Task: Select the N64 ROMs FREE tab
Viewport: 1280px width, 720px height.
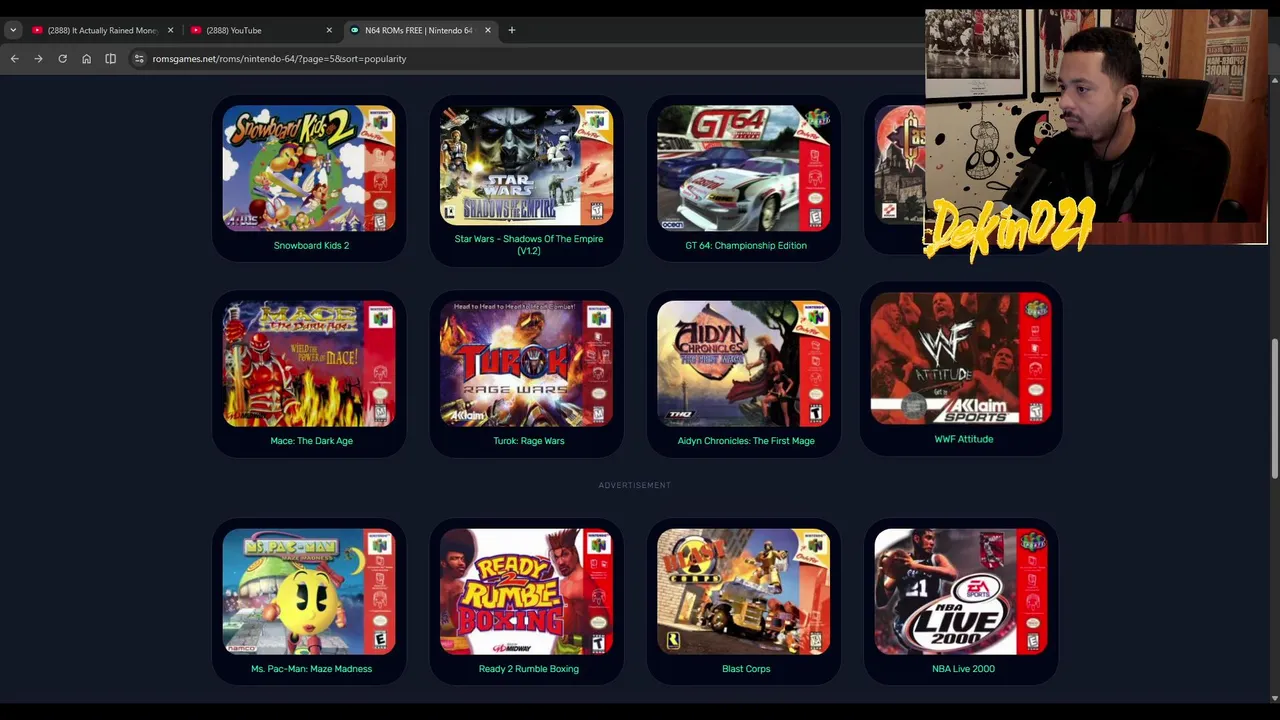Action: (420, 30)
